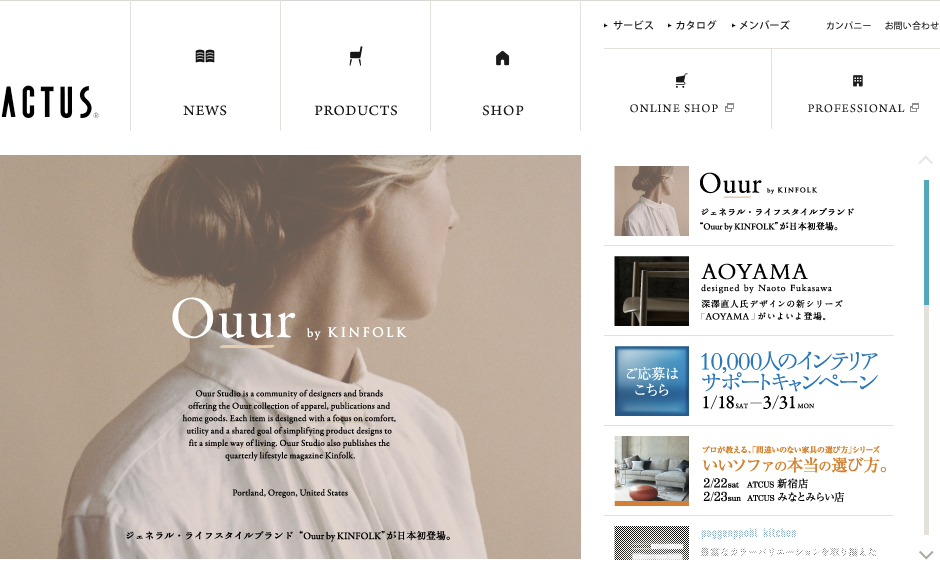Click the '1/18 SAT — 3/31 MON' date text
The width and height of the screenshot is (940, 587).
click(758, 402)
